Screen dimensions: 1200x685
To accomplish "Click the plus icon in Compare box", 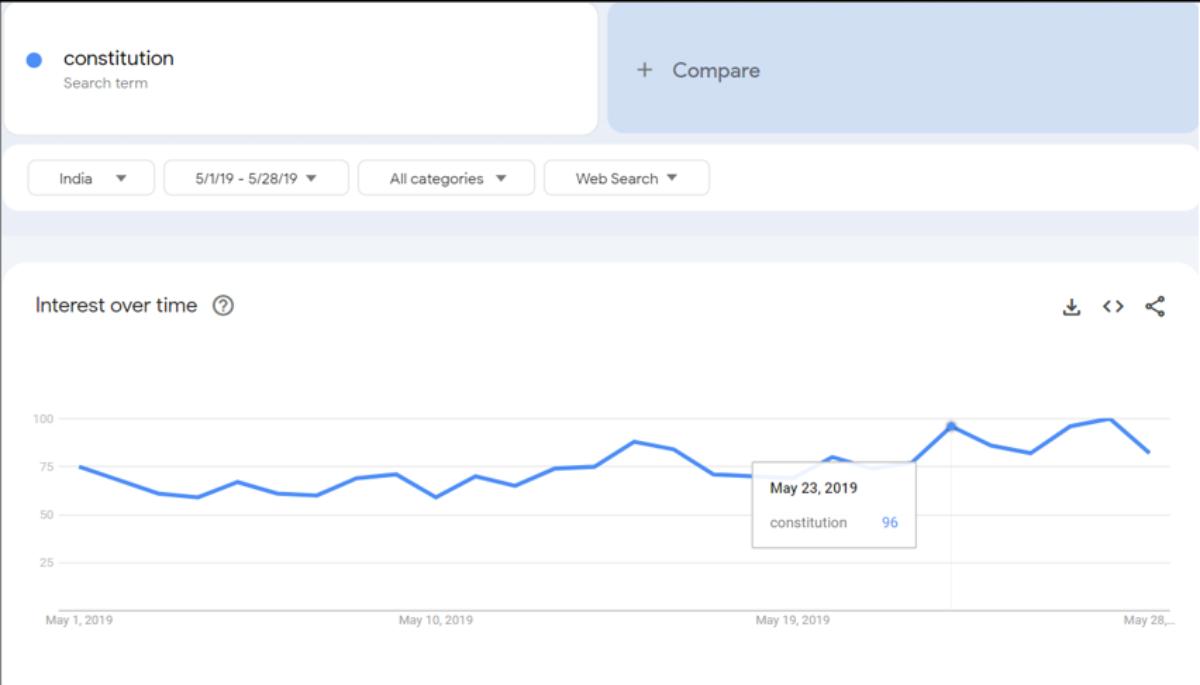I will click(645, 70).
